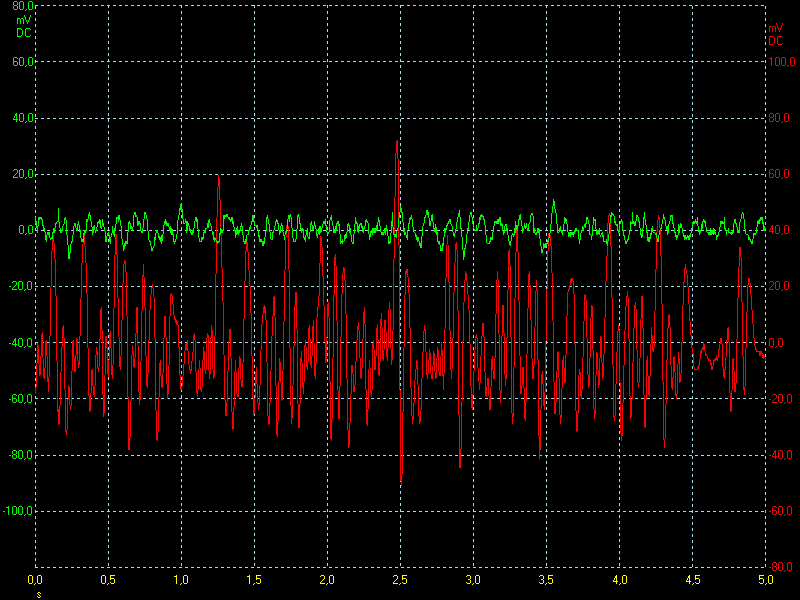Viewport: 800px width, 600px height.
Task: Select the green DC coupling label
Action: pos(23,33)
